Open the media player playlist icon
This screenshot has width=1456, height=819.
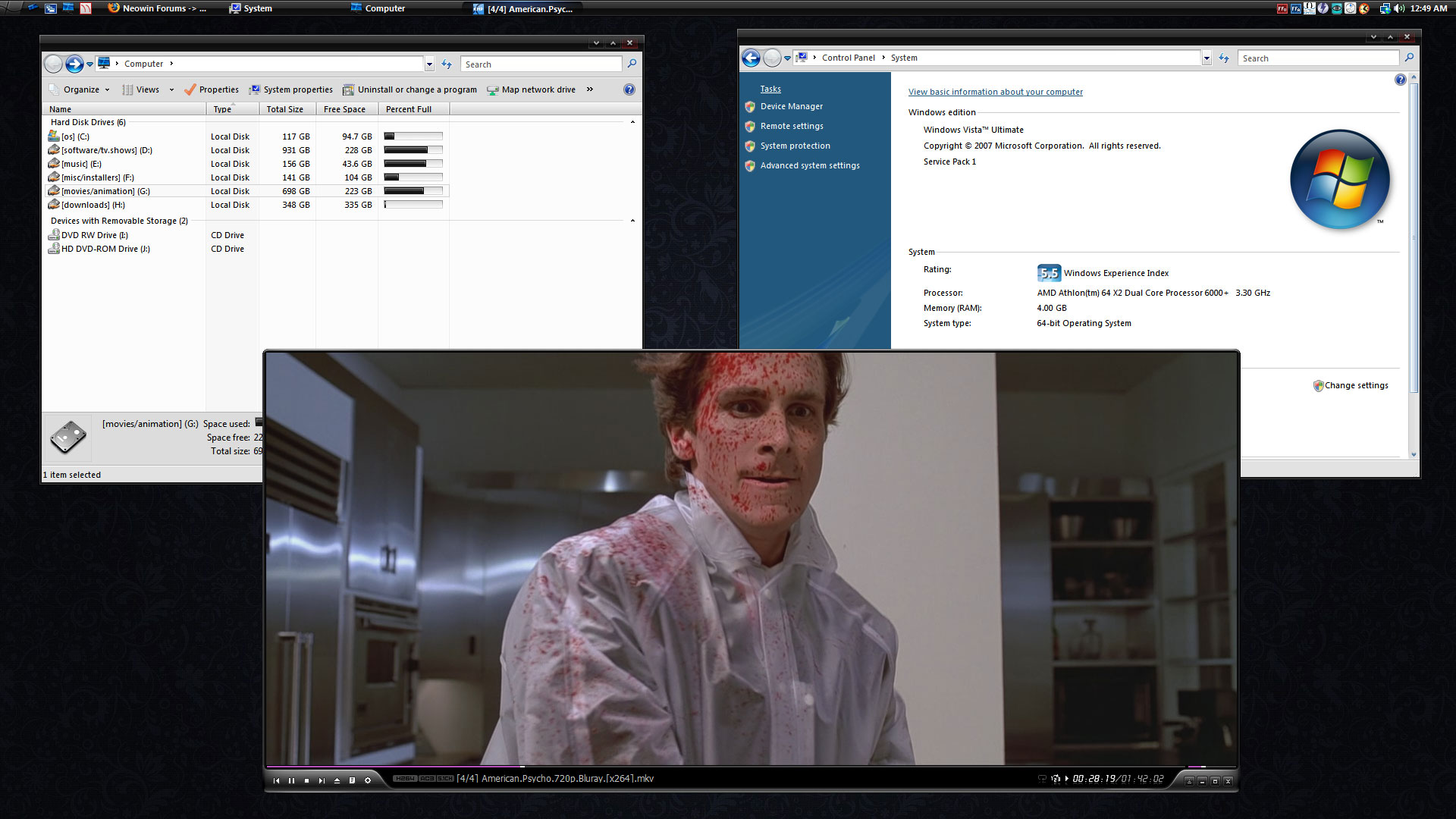click(352, 780)
